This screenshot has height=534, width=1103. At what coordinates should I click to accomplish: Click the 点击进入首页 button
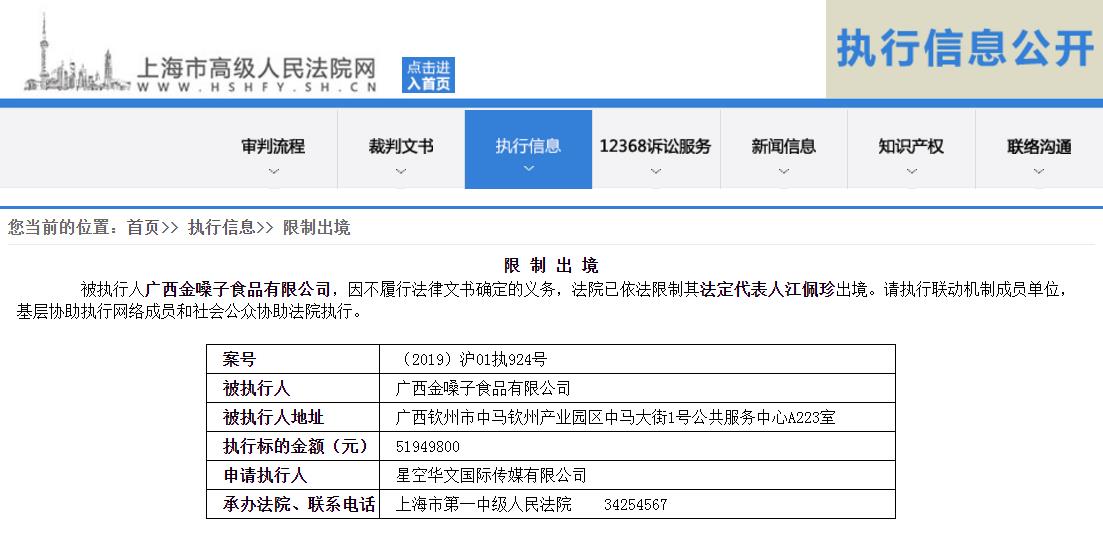coord(429,75)
